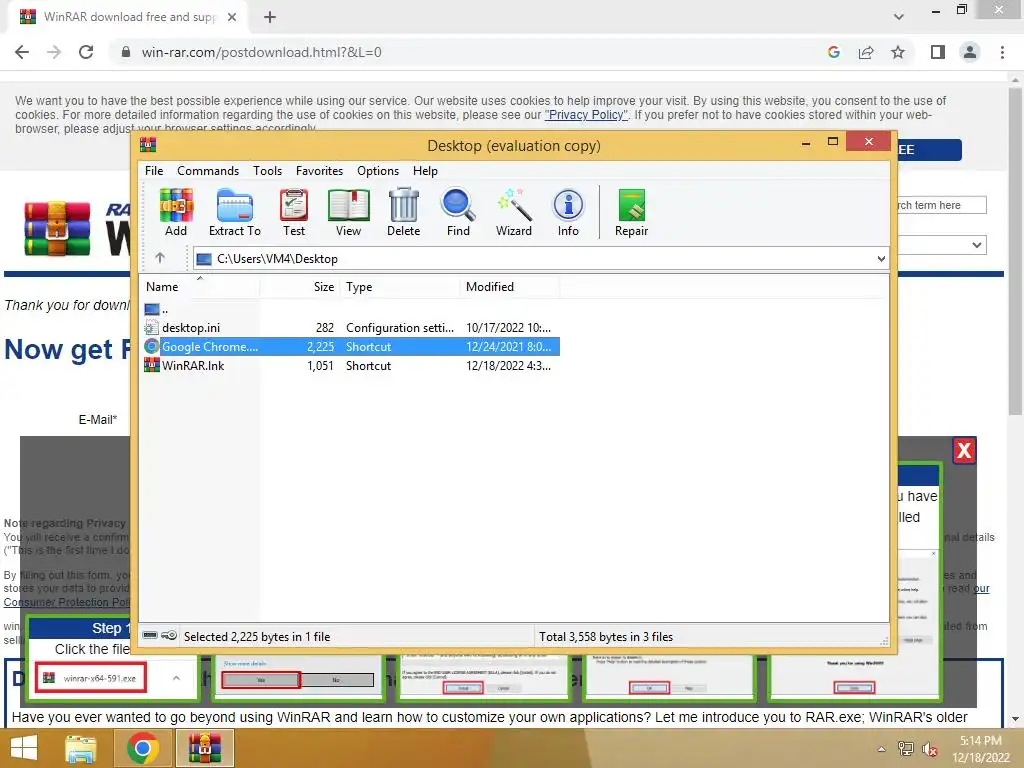Image resolution: width=1024 pixels, height=768 pixels.
Task: Reload the Chrome page
Action: click(x=86, y=52)
